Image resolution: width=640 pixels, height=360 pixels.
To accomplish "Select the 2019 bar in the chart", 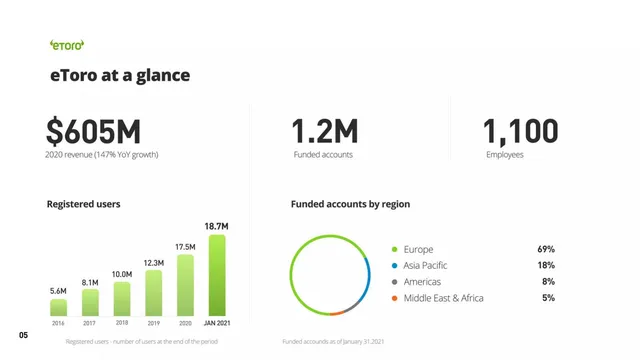I will tap(153, 293).
